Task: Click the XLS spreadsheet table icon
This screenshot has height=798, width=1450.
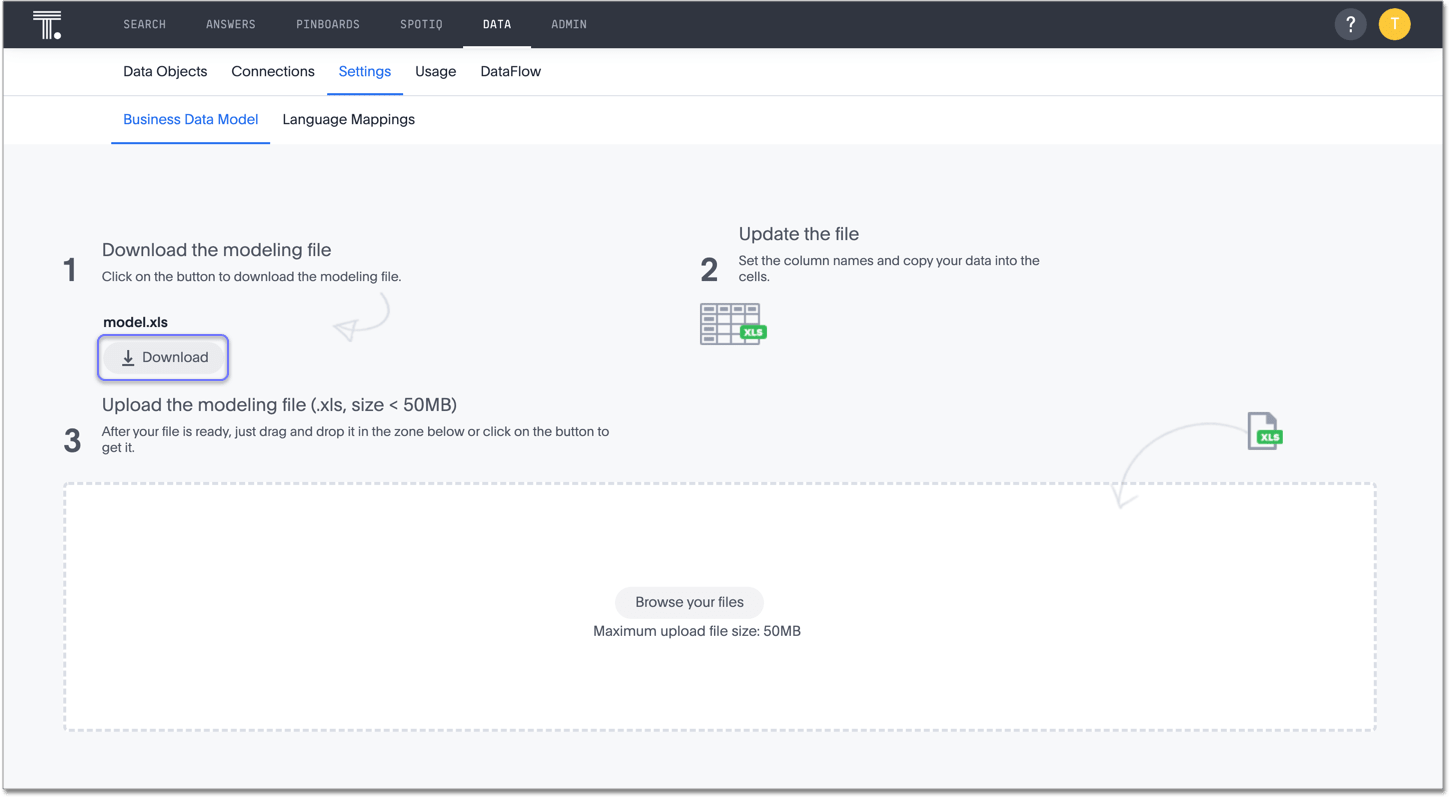Action: [x=732, y=325]
